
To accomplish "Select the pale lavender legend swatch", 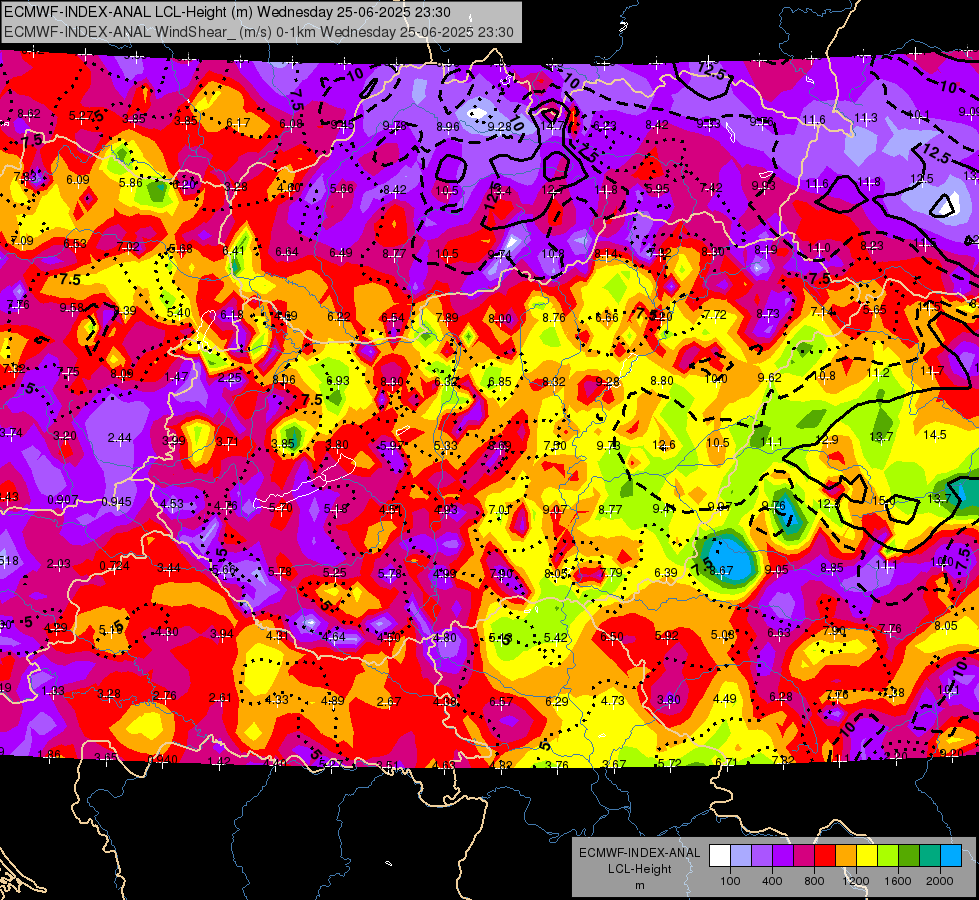I will (x=740, y=856).
